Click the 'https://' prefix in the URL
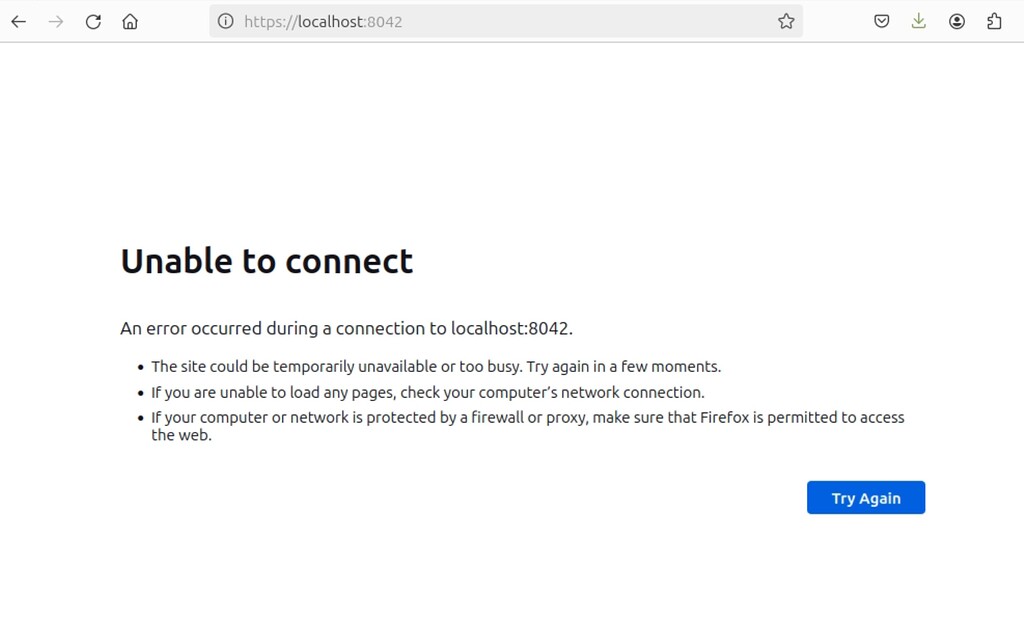The width and height of the screenshot is (1024, 631). point(271,22)
